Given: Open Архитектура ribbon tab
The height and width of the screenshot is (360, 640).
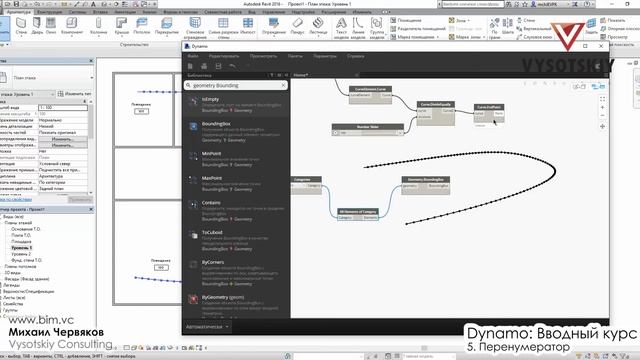Looking at the screenshot, I should [19, 12].
